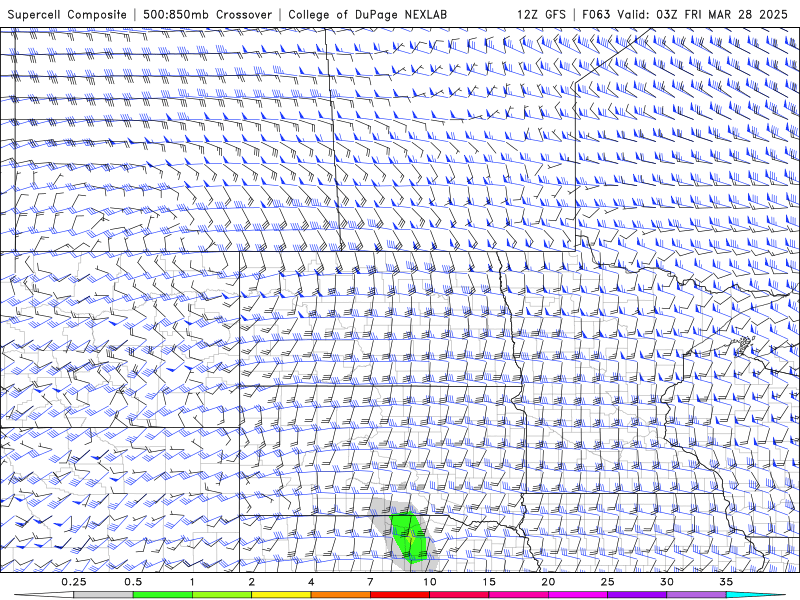The image size is (800, 600).
Task: Click the white below-0.25 legend arrow
Action: pos(44,595)
